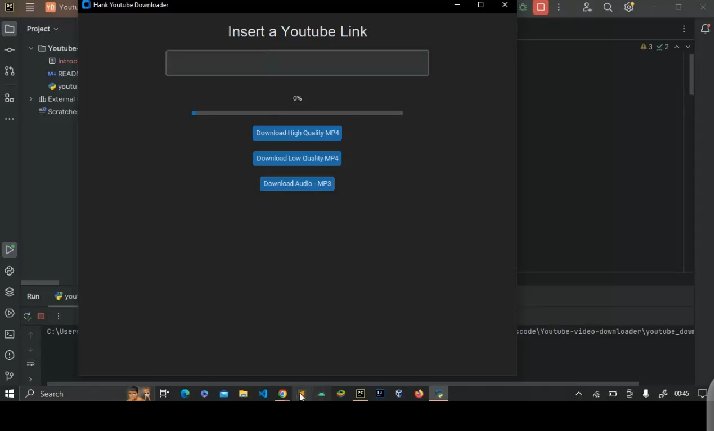Select the README file in project tree
This screenshot has height=431, width=714.
click(63, 73)
